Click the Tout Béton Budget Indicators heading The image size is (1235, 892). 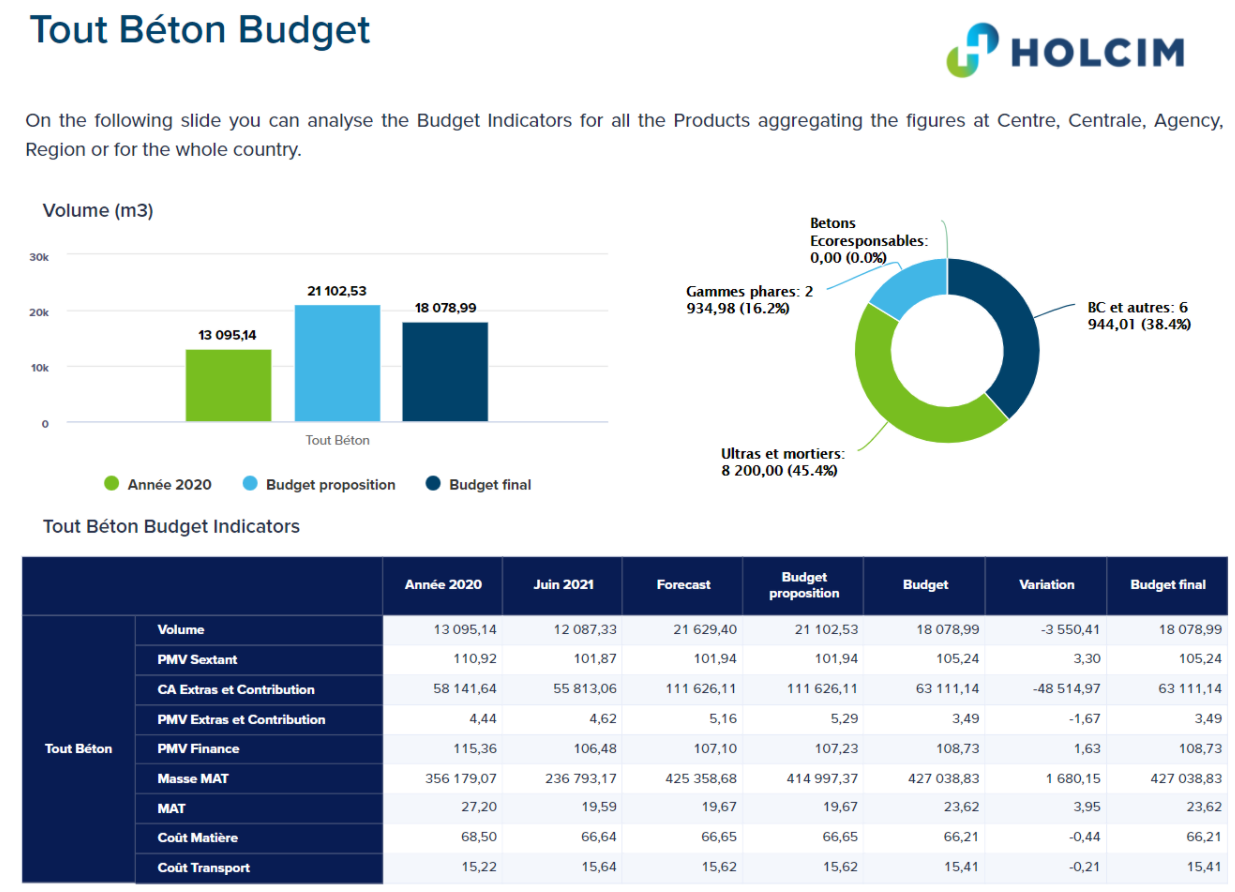click(171, 526)
